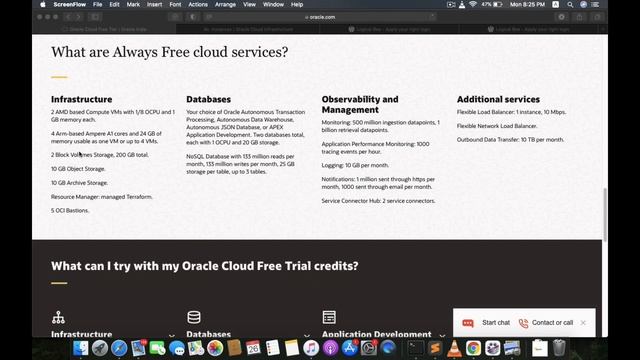Click the "5 OCI Bastions." text
This screenshot has height=360, width=640.
tap(70, 211)
